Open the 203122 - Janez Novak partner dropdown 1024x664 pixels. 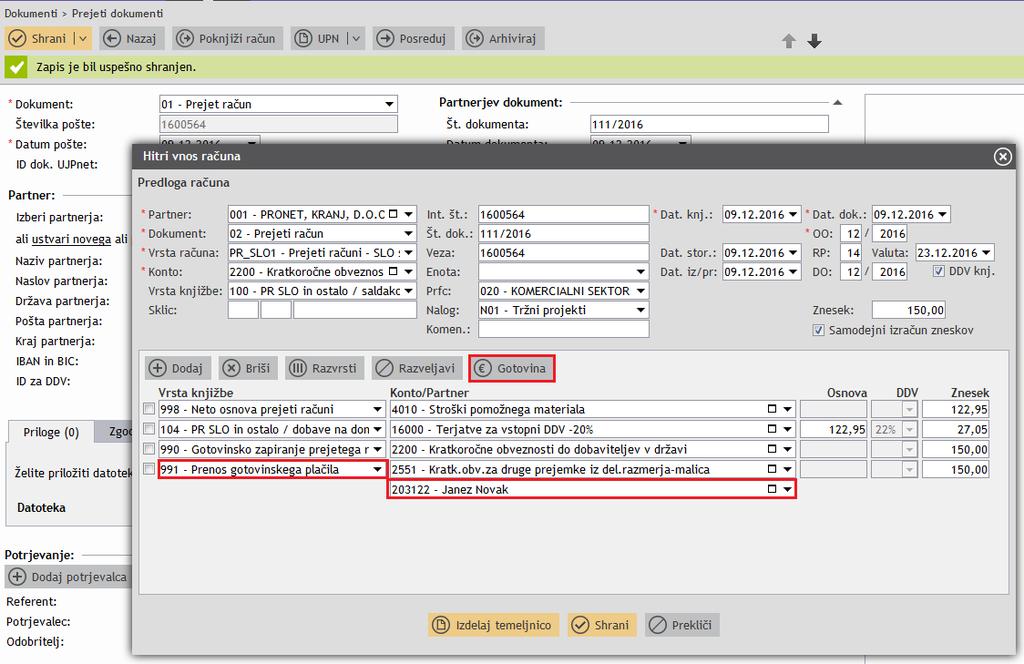[x=788, y=489]
